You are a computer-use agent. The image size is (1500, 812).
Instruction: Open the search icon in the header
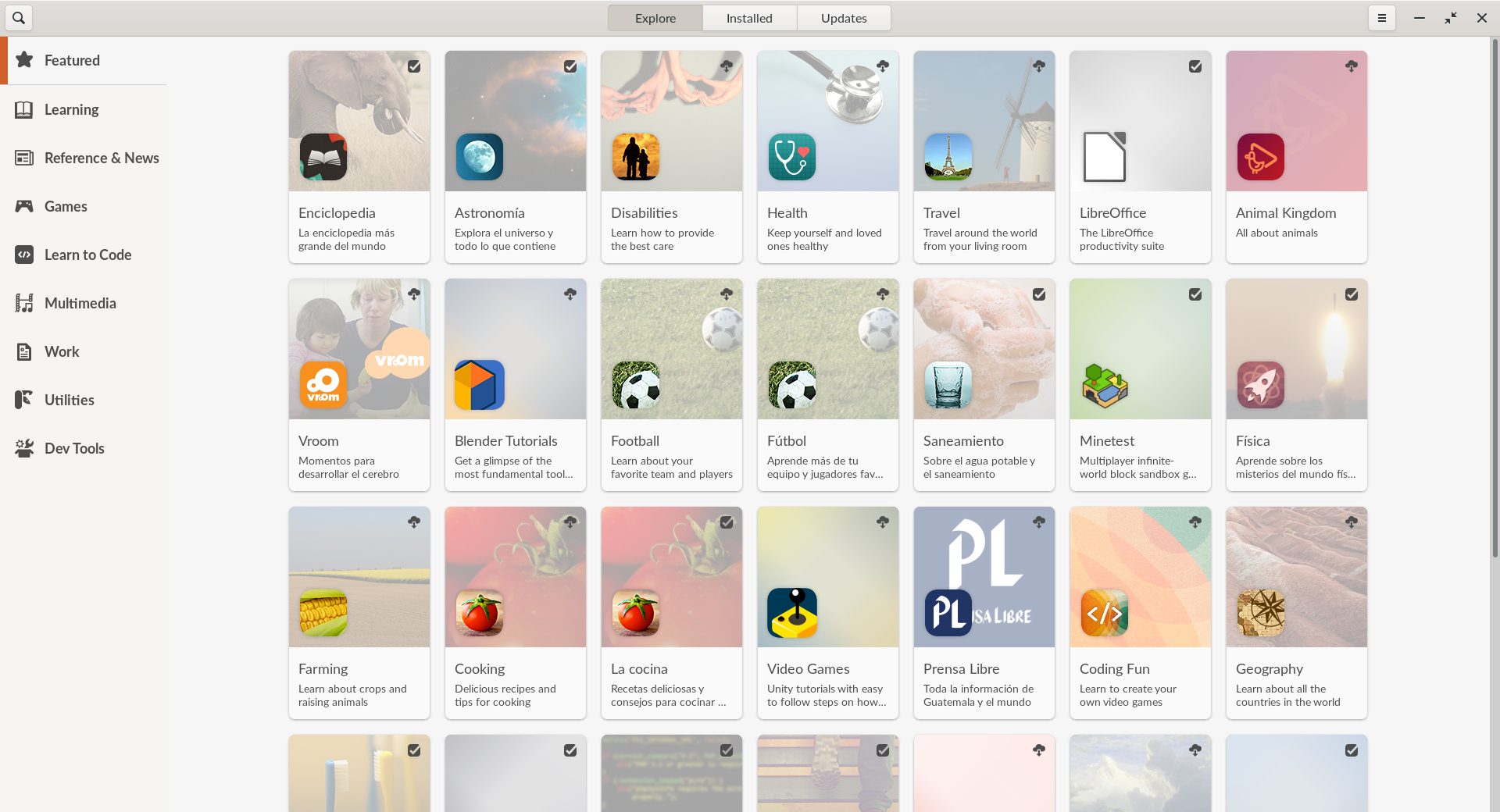(19, 17)
